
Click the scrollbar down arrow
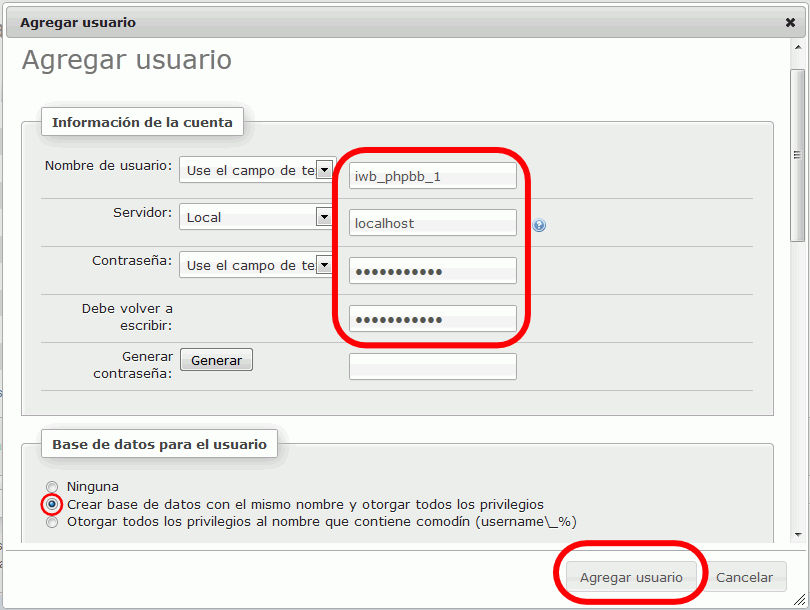tap(798, 535)
